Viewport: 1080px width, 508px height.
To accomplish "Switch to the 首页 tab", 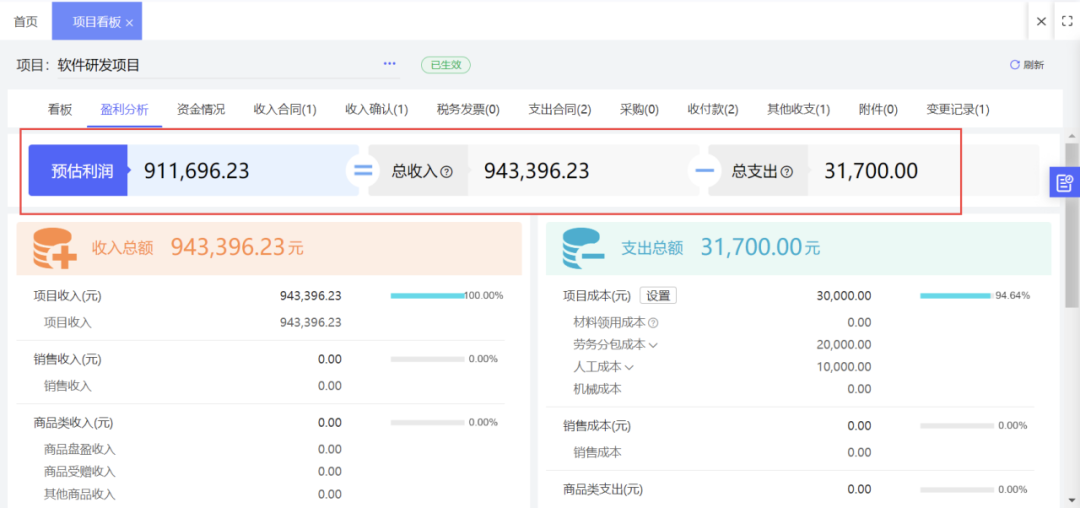I will 26,21.
